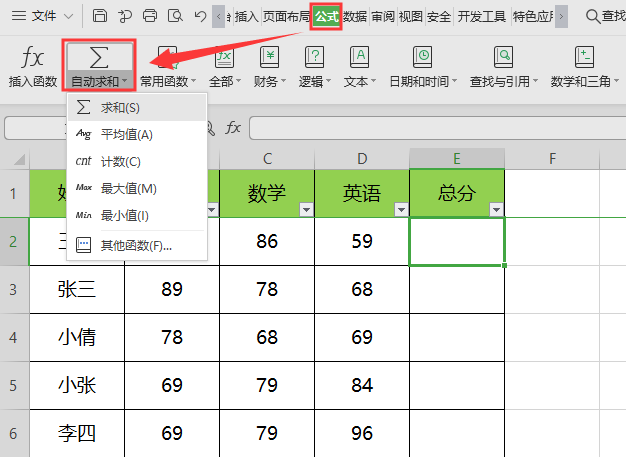Open the 开发工具 tab
Screen dimensions: 626x457
tap(481, 16)
